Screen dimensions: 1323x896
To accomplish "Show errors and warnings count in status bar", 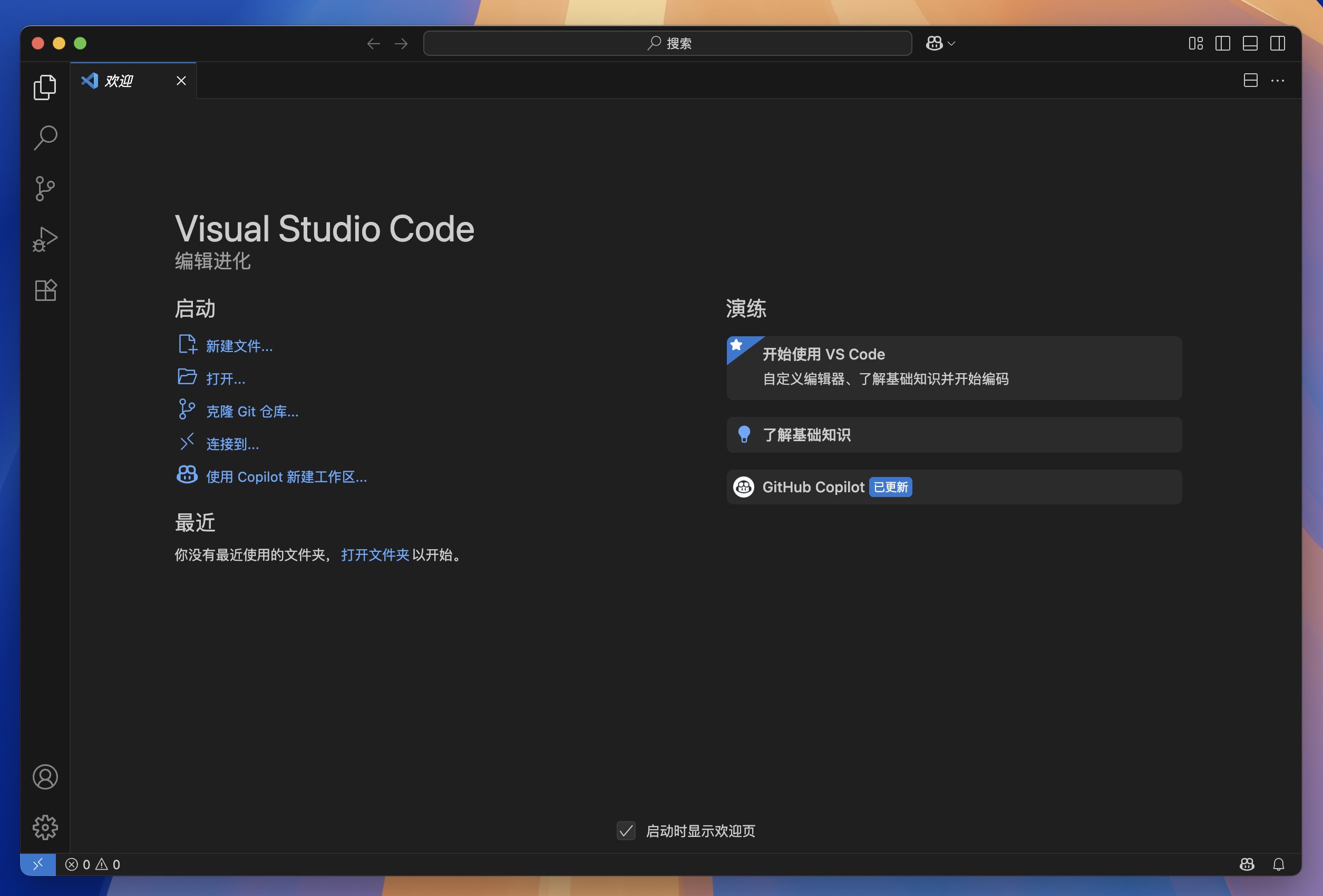I will [x=93, y=865].
